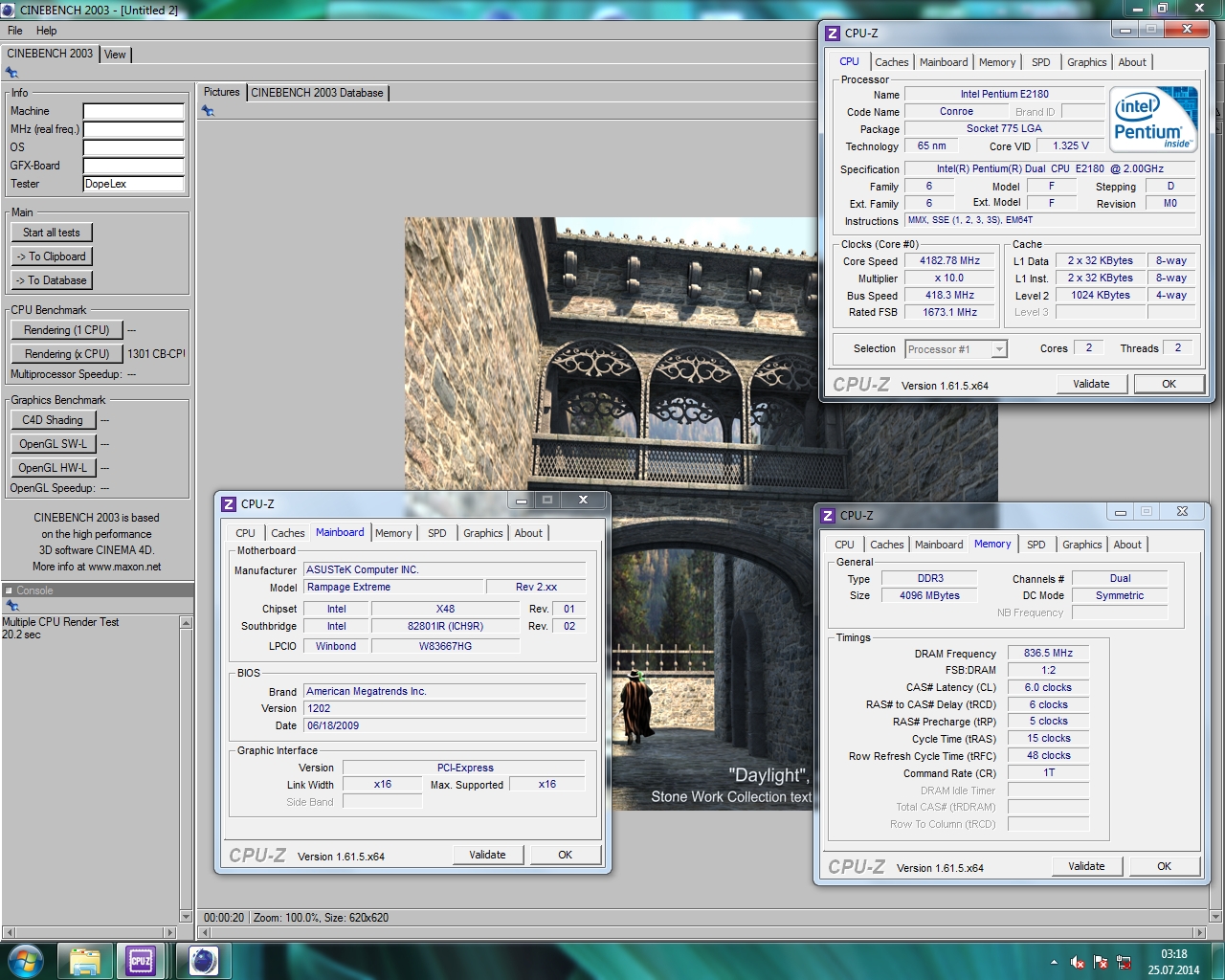Click the To Clipboard button
This screenshot has width=1225, height=980.
(52, 256)
